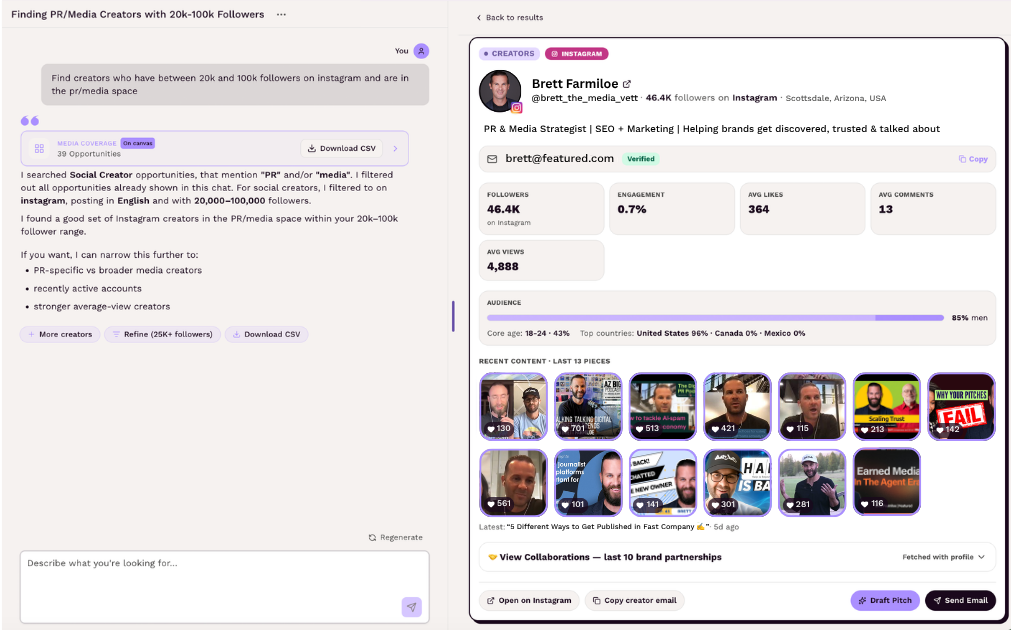Click Refine (25K+ followers) chip

pyautogui.click(x=162, y=334)
